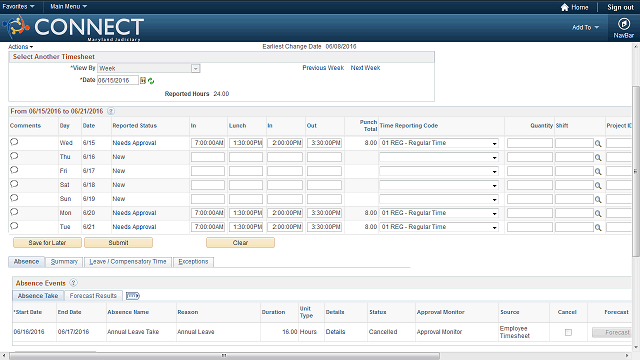
Task: Add comment for Tue 6/21 row
Action: 14,226
